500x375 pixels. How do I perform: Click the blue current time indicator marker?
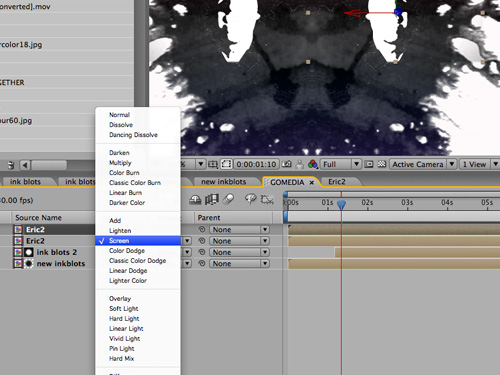tap(341, 204)
